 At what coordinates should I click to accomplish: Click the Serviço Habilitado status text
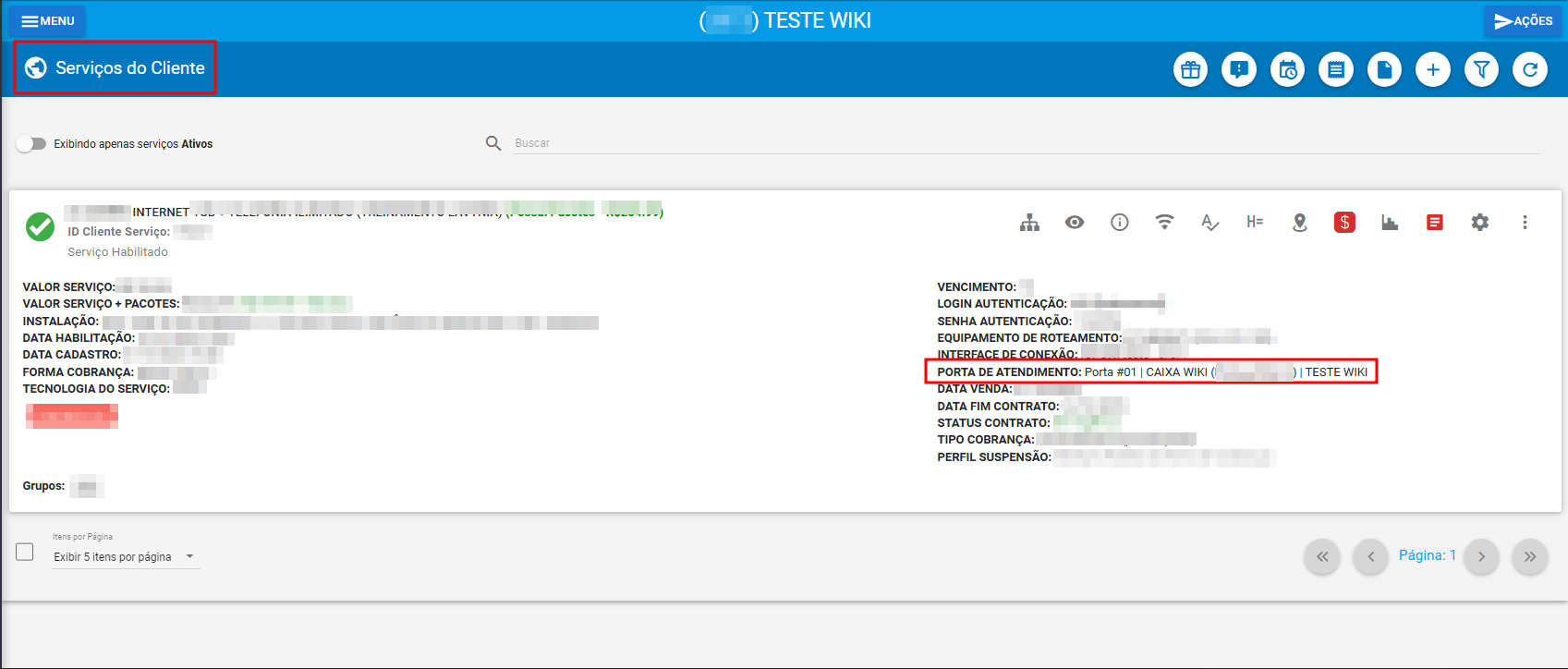pyautogui.click(x=117, y=252)
